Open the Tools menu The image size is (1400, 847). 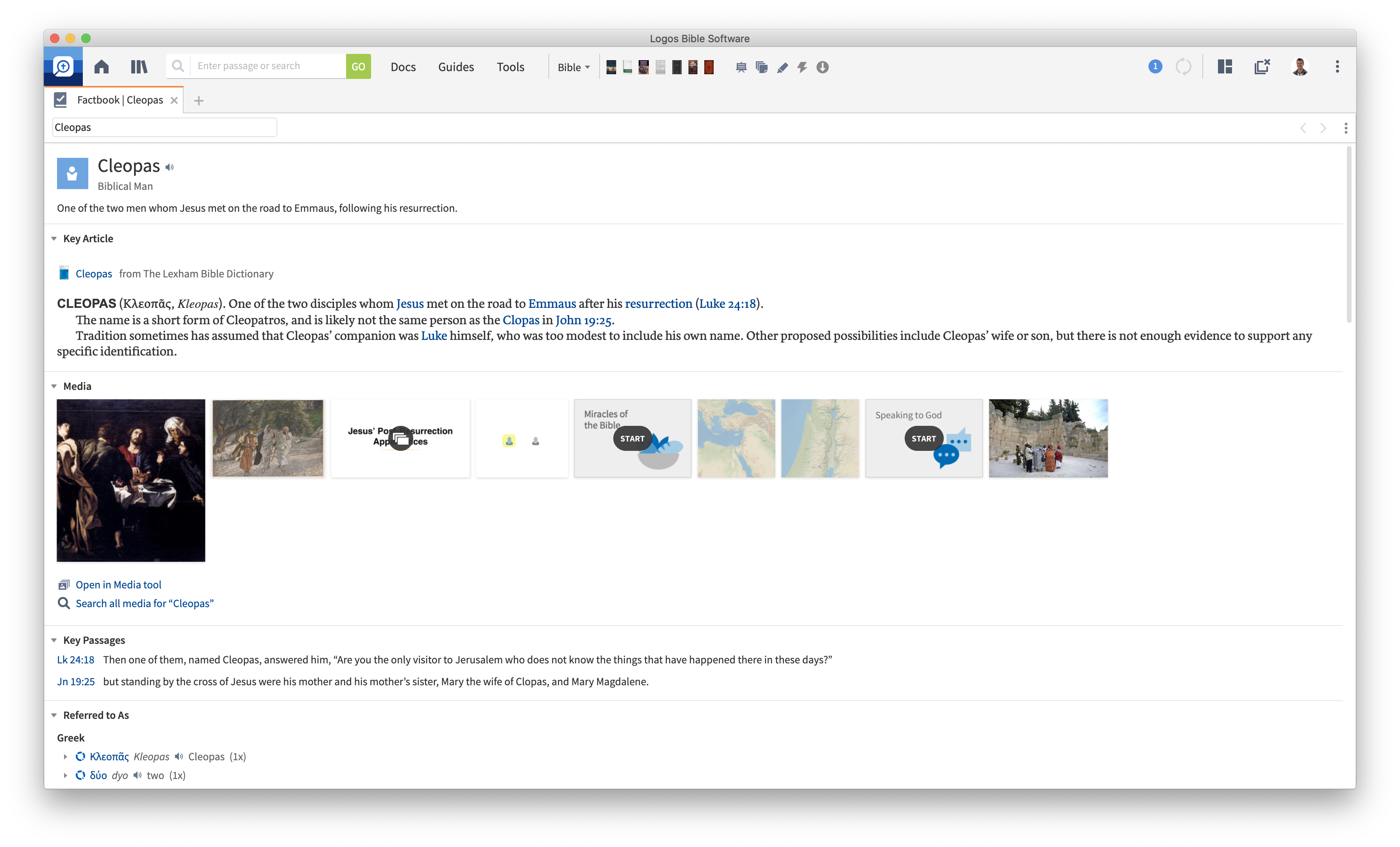click(510, 67)
